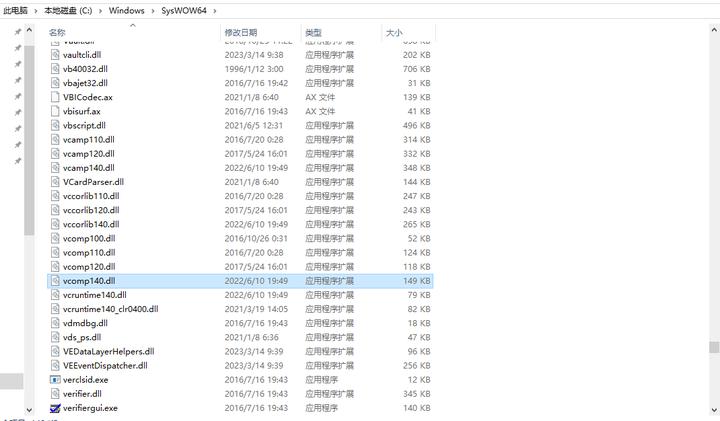Image resolution: width=720 pixels, height=421 pixels.
Task: Select the vcomp110.dll file icon
Action: pos(55,253)
